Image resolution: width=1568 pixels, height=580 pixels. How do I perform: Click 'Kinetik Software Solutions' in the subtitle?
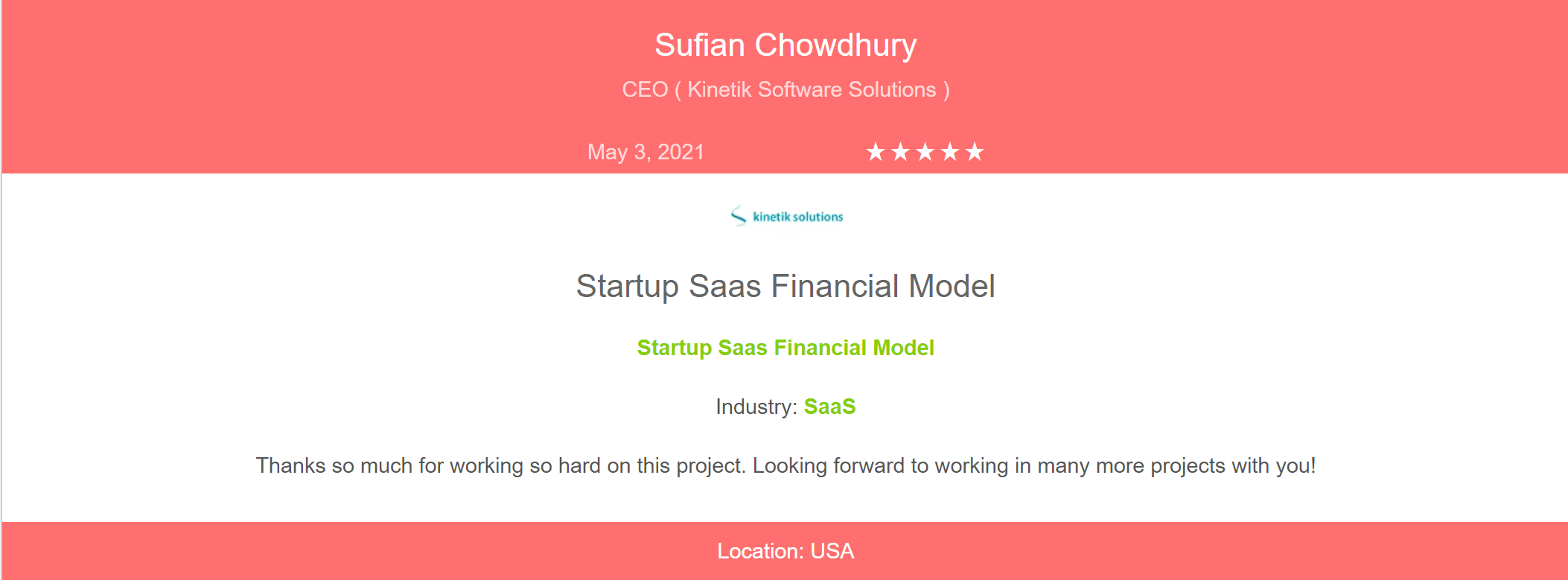tap(812, 89)
